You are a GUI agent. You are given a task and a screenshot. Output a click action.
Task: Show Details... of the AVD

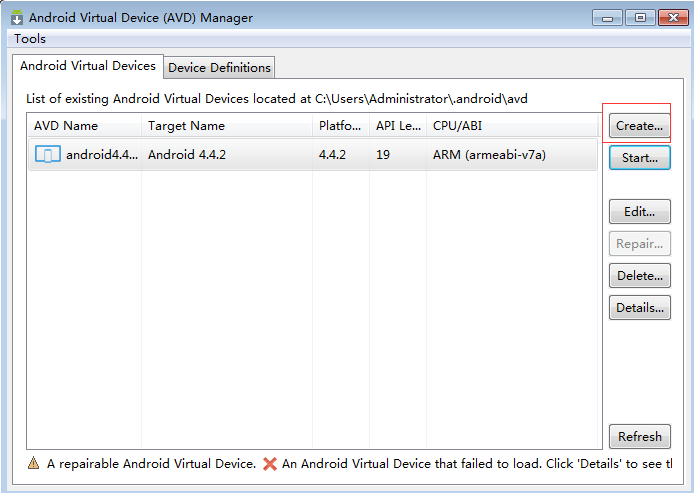point(640,308)
